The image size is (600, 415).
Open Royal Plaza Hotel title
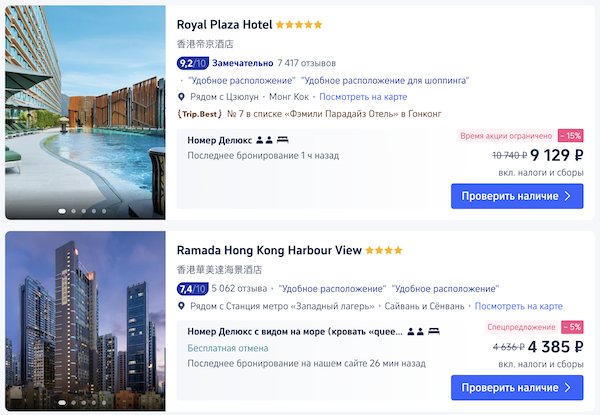point(224,25)
